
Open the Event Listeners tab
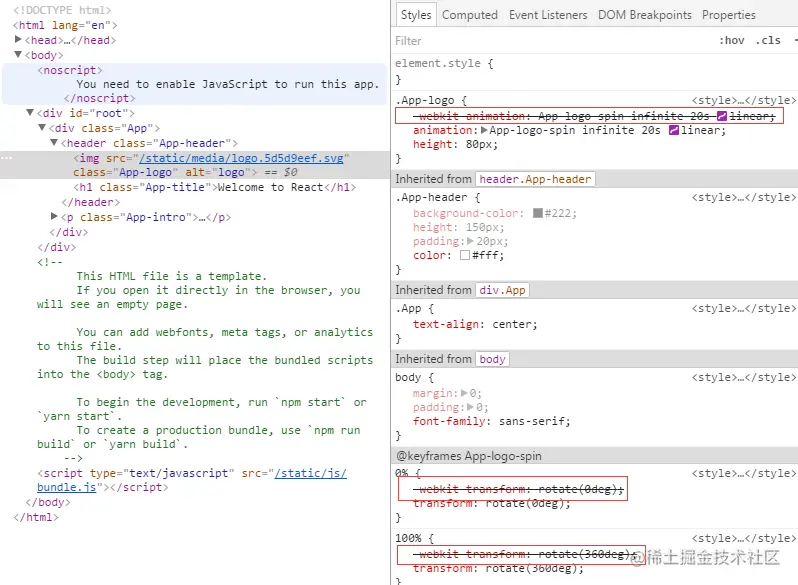(x=548, y=15)
